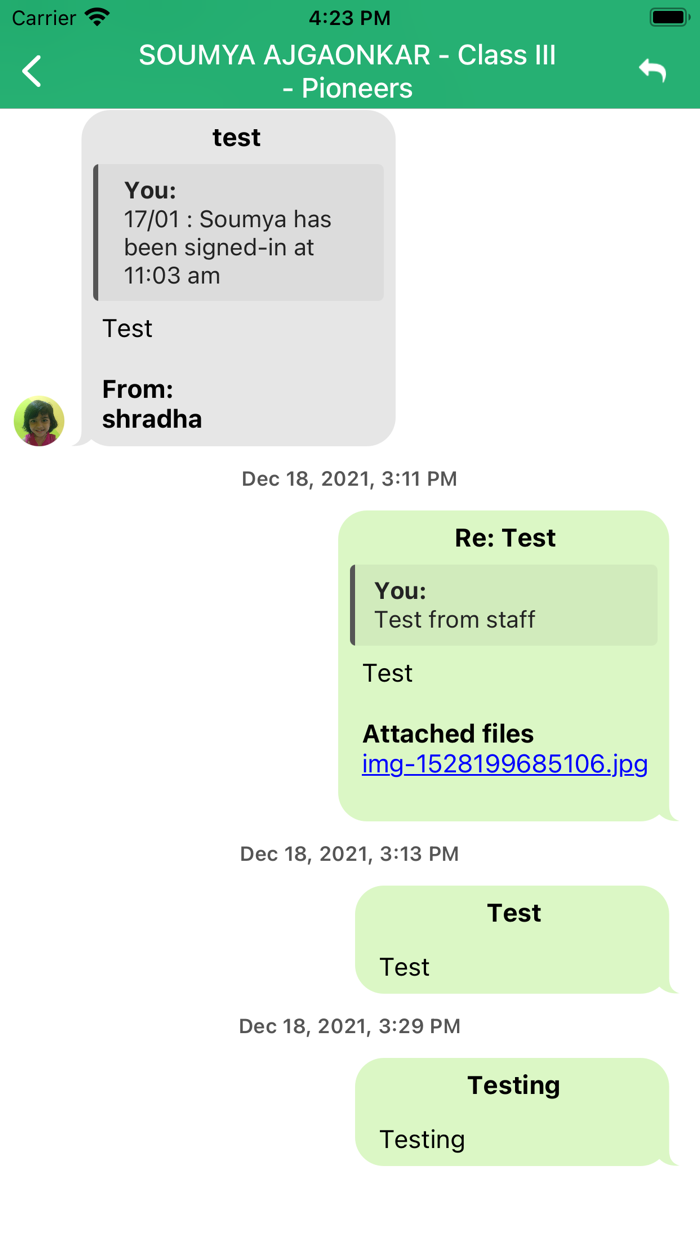Tap the Carrier label in status bar
The height and width of the screenshot is (1244, 700).
point(44,17)
